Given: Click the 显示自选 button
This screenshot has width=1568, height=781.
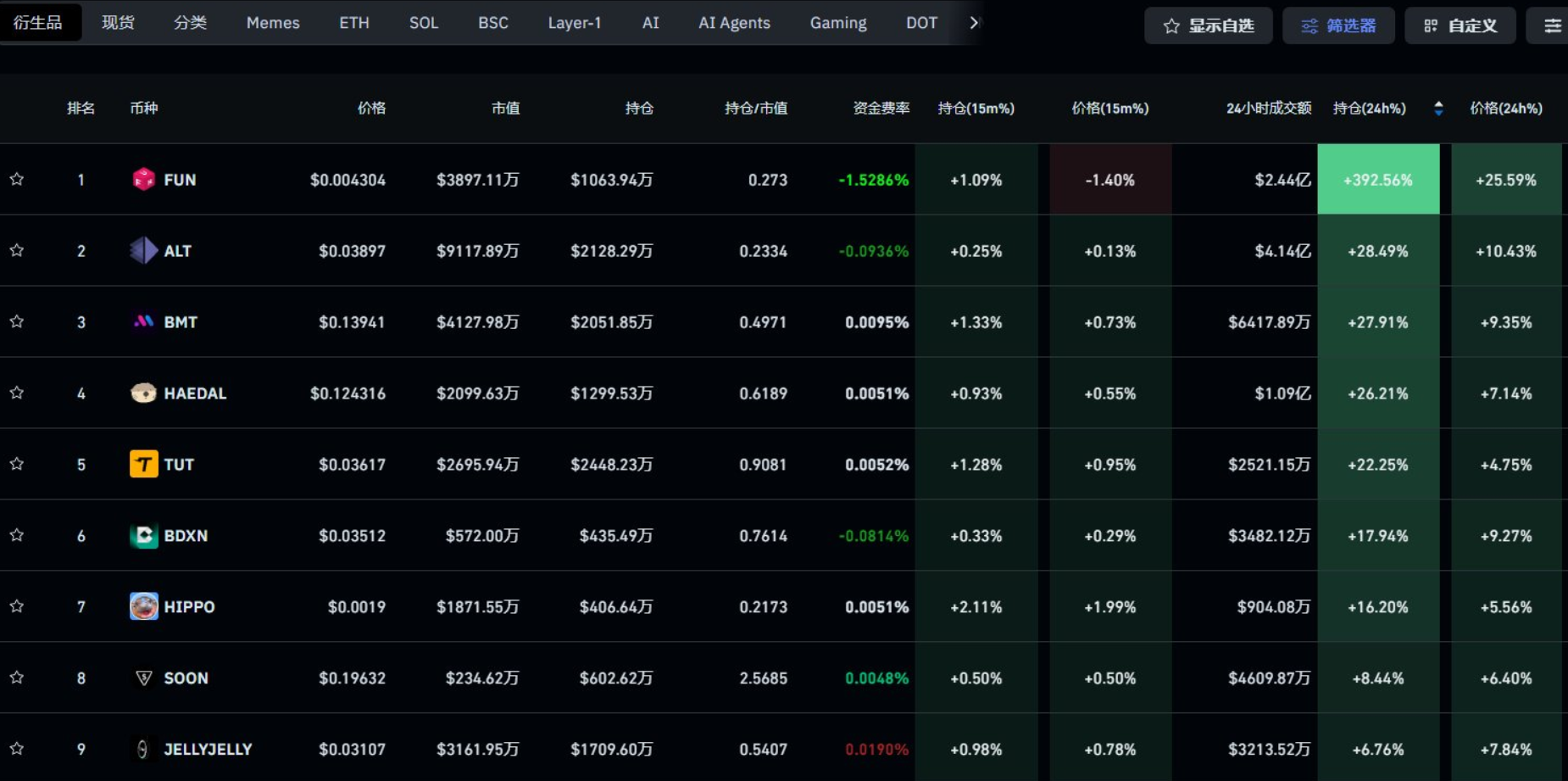Looking at the screenshot, I should [1208, 25].
